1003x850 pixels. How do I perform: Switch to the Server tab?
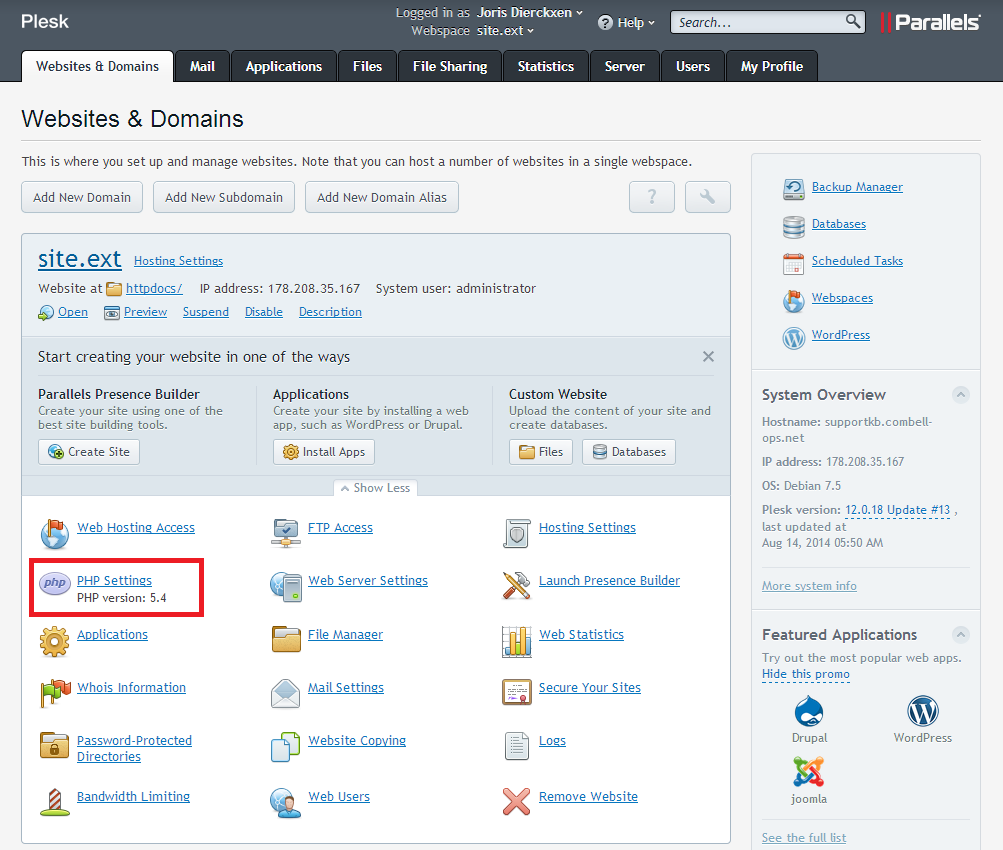pos(624,67)
